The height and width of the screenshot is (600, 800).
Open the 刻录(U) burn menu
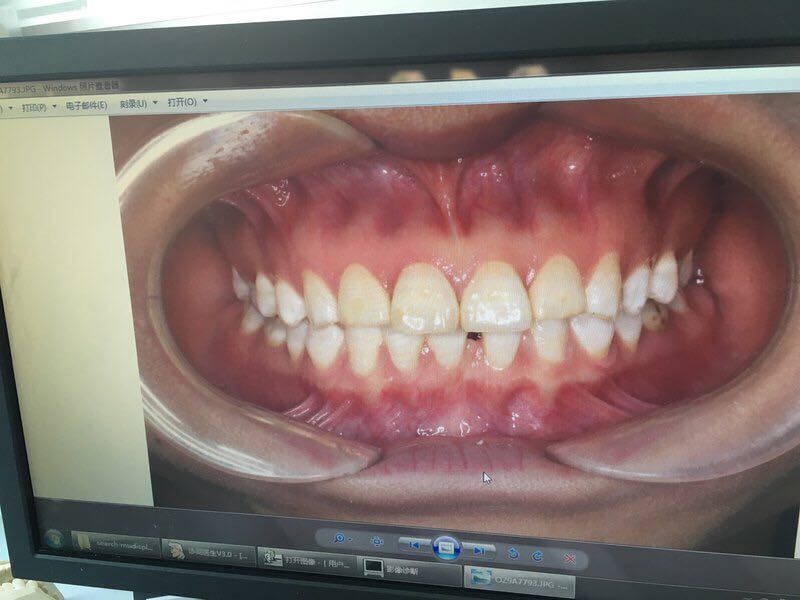coord(133,104)
